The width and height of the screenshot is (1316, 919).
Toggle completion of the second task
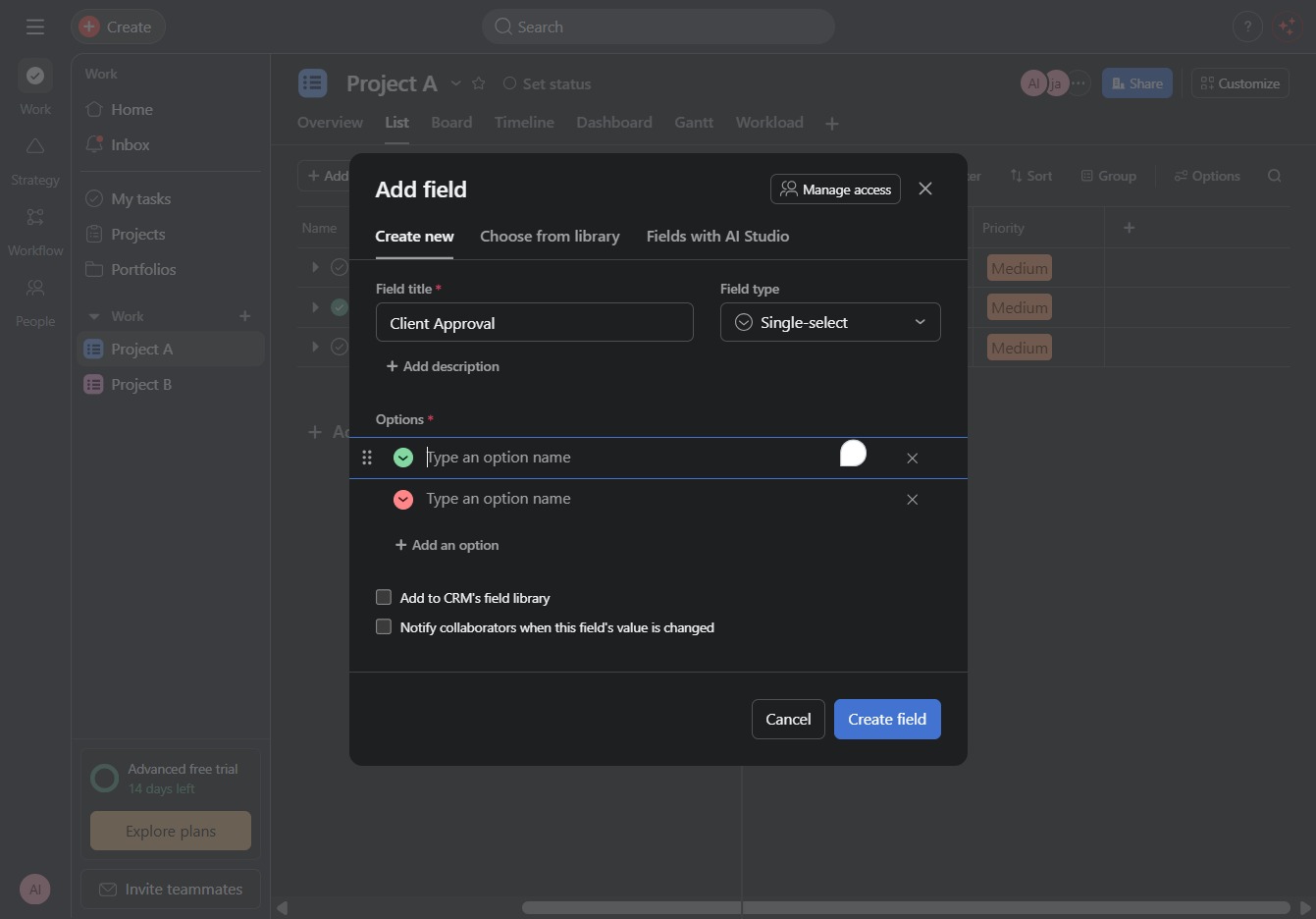pyautogui.click(x=340, y=307)
